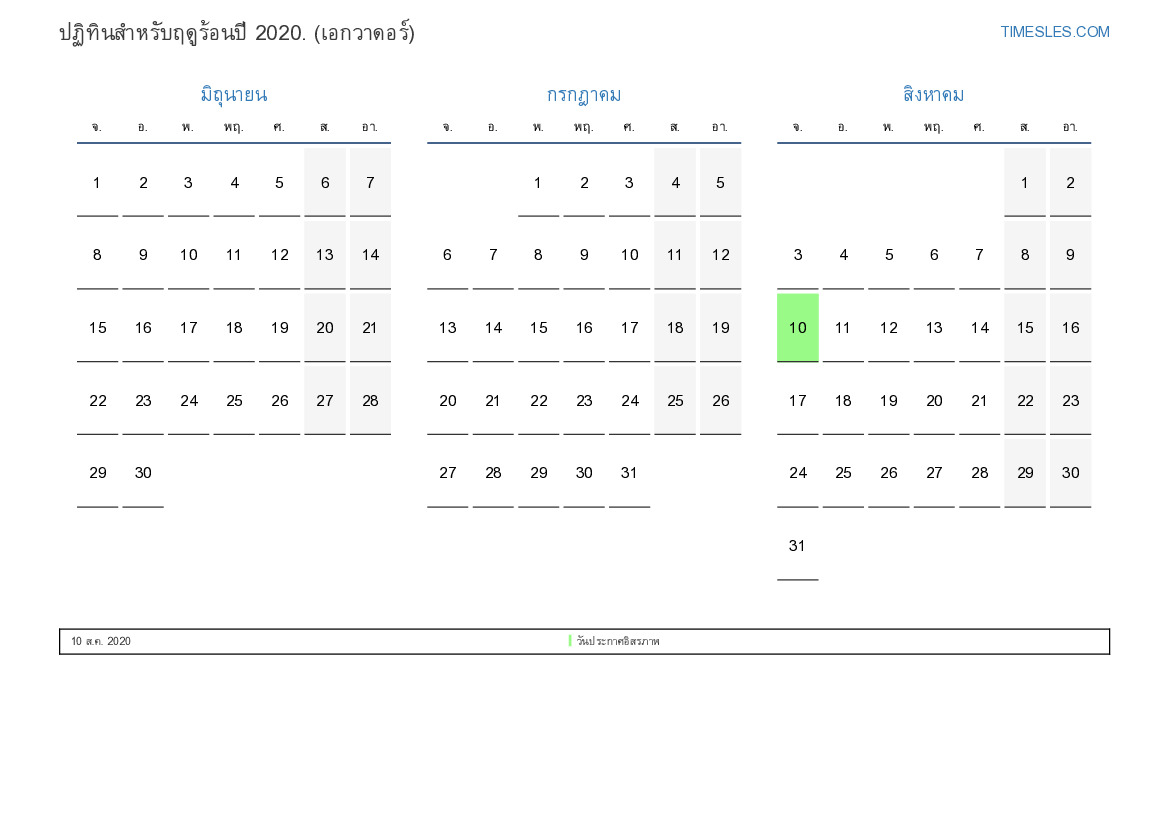Viewport: 1169px width, 827px height.
Task: Select June 13 Saturday cell
Action: coord(325,255)
